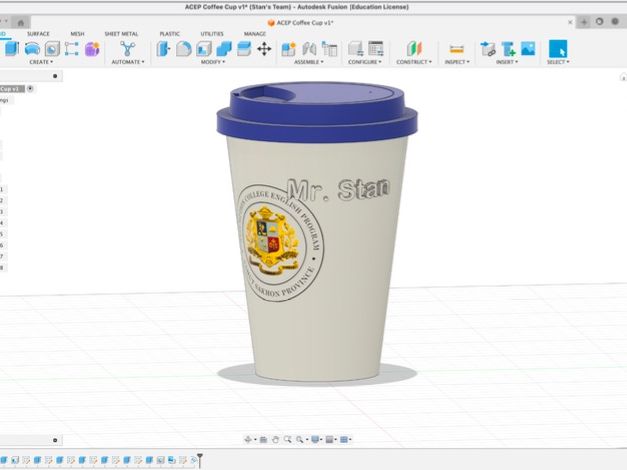Open the SELECT dropdown menu

pos(558,62)
